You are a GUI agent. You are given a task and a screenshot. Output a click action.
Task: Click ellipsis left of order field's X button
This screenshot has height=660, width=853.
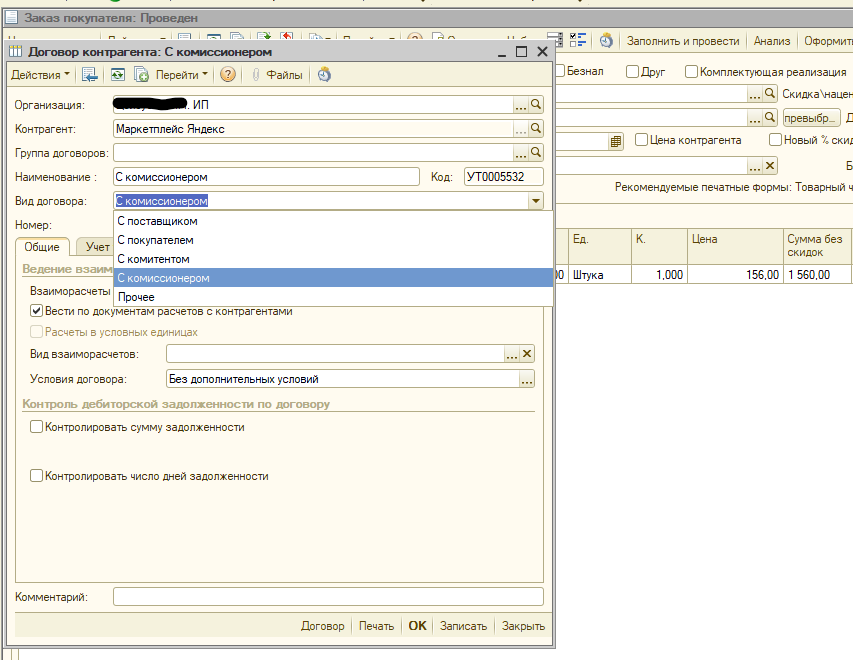[755, 166]
